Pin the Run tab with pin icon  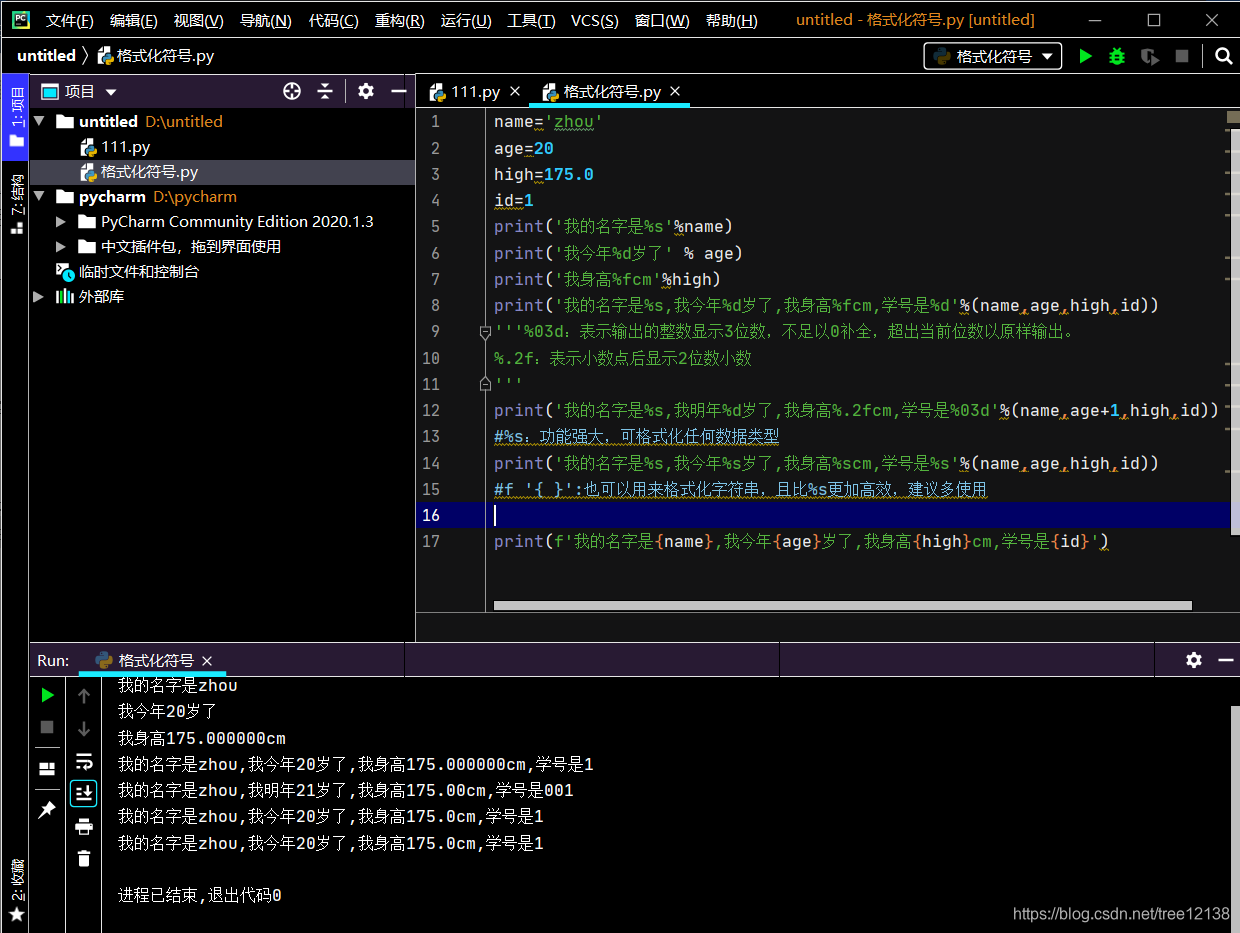coord(47,809)
